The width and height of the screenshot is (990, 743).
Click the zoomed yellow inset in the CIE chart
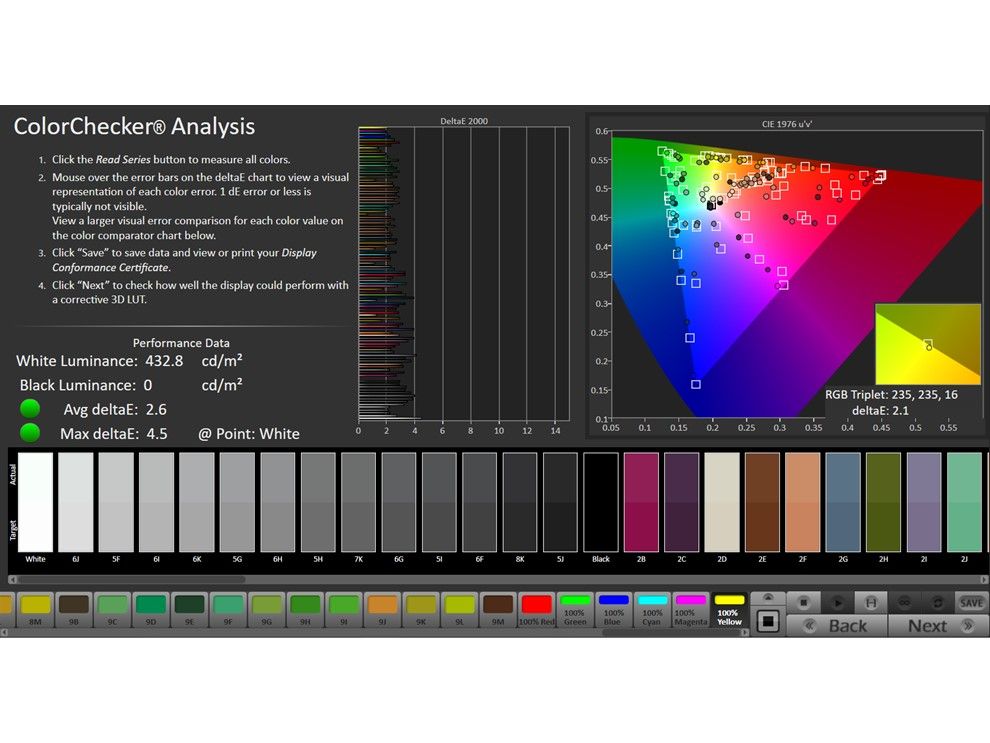coord(927,344)
